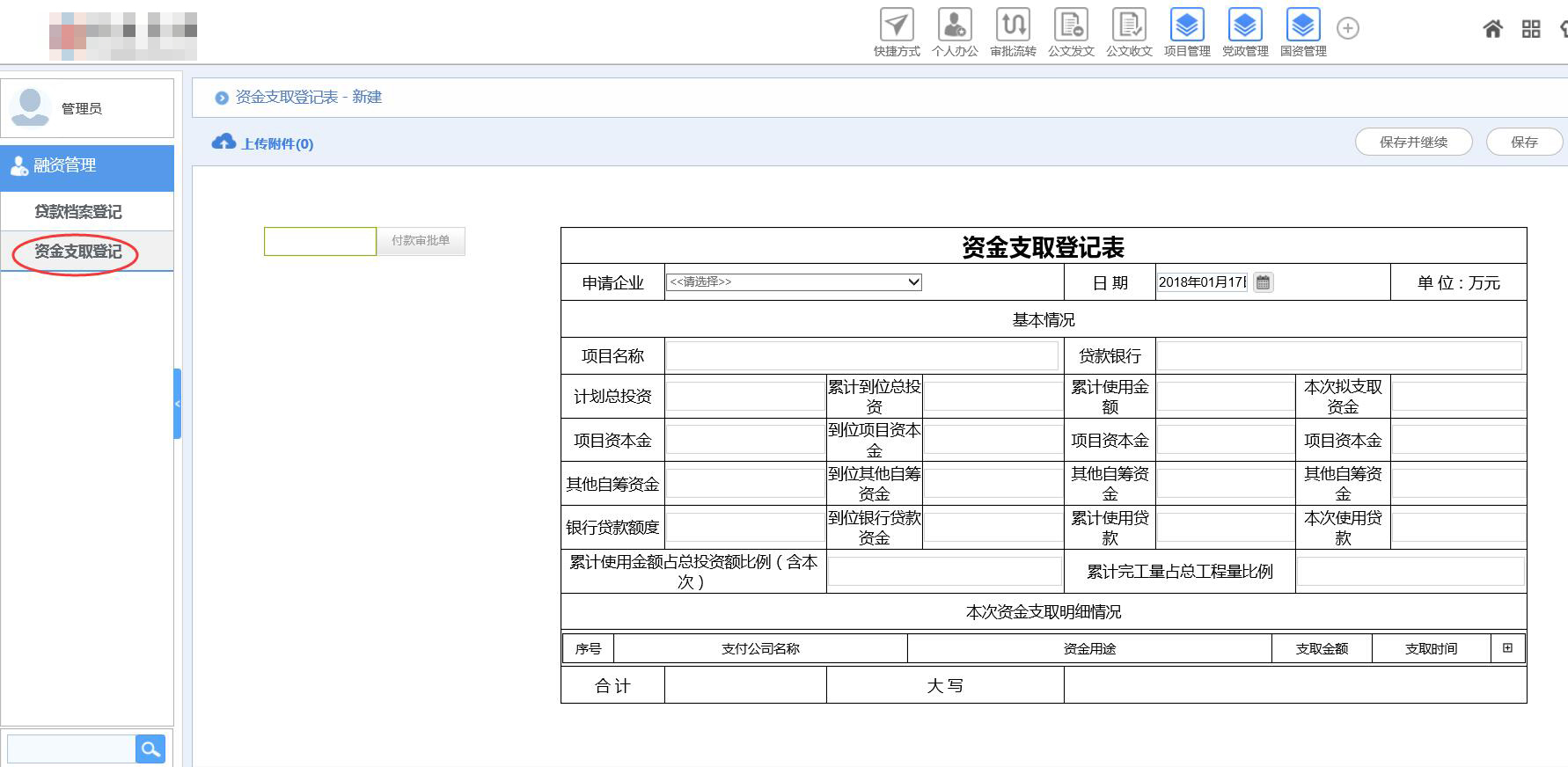Open the 贷款档案登记 menu item
The image size is (1568, 767).
pyautogui.click(x=78, y=212)
